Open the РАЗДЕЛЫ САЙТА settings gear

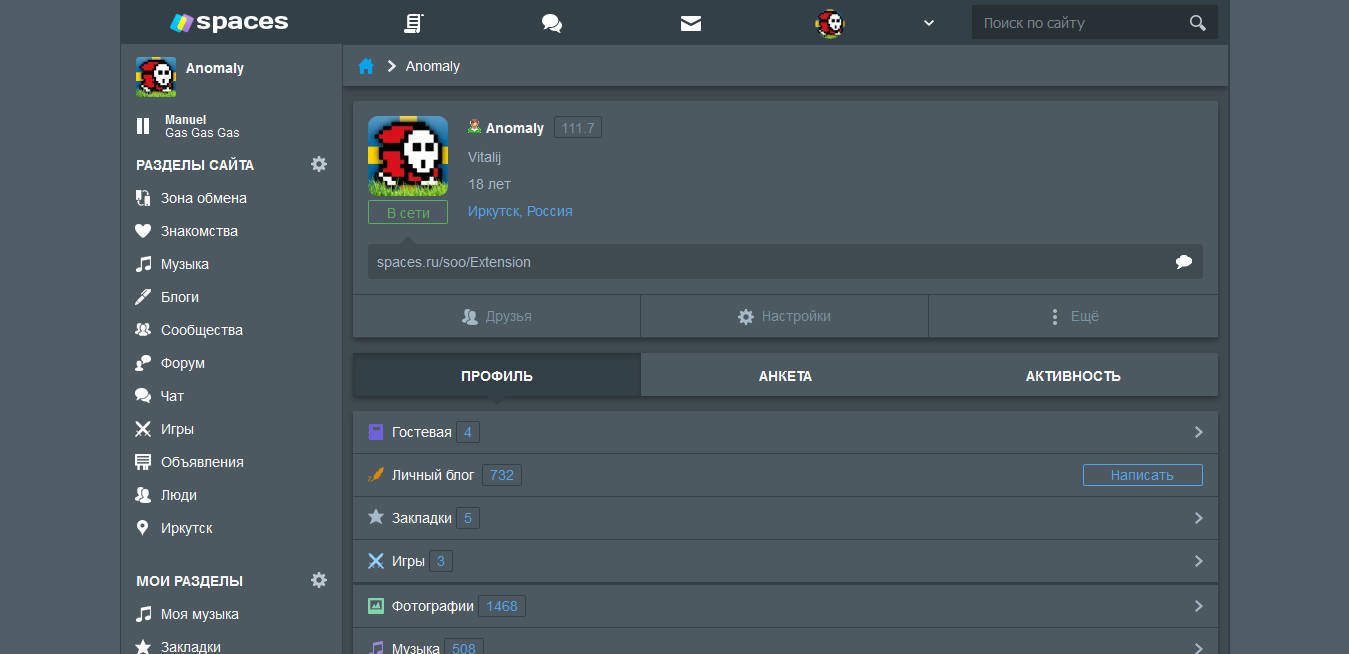coord(318,164)
